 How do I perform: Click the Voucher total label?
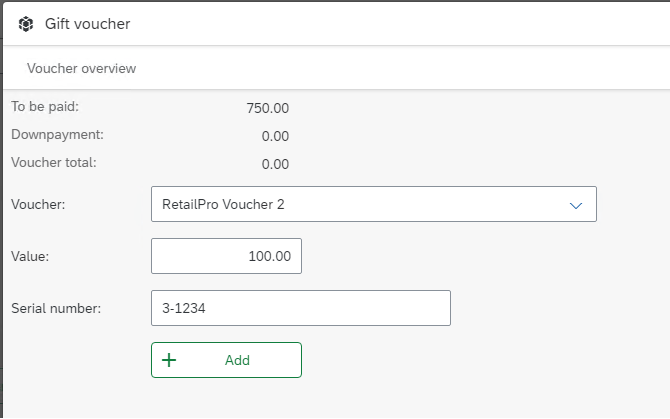click(x=54, y=162)
